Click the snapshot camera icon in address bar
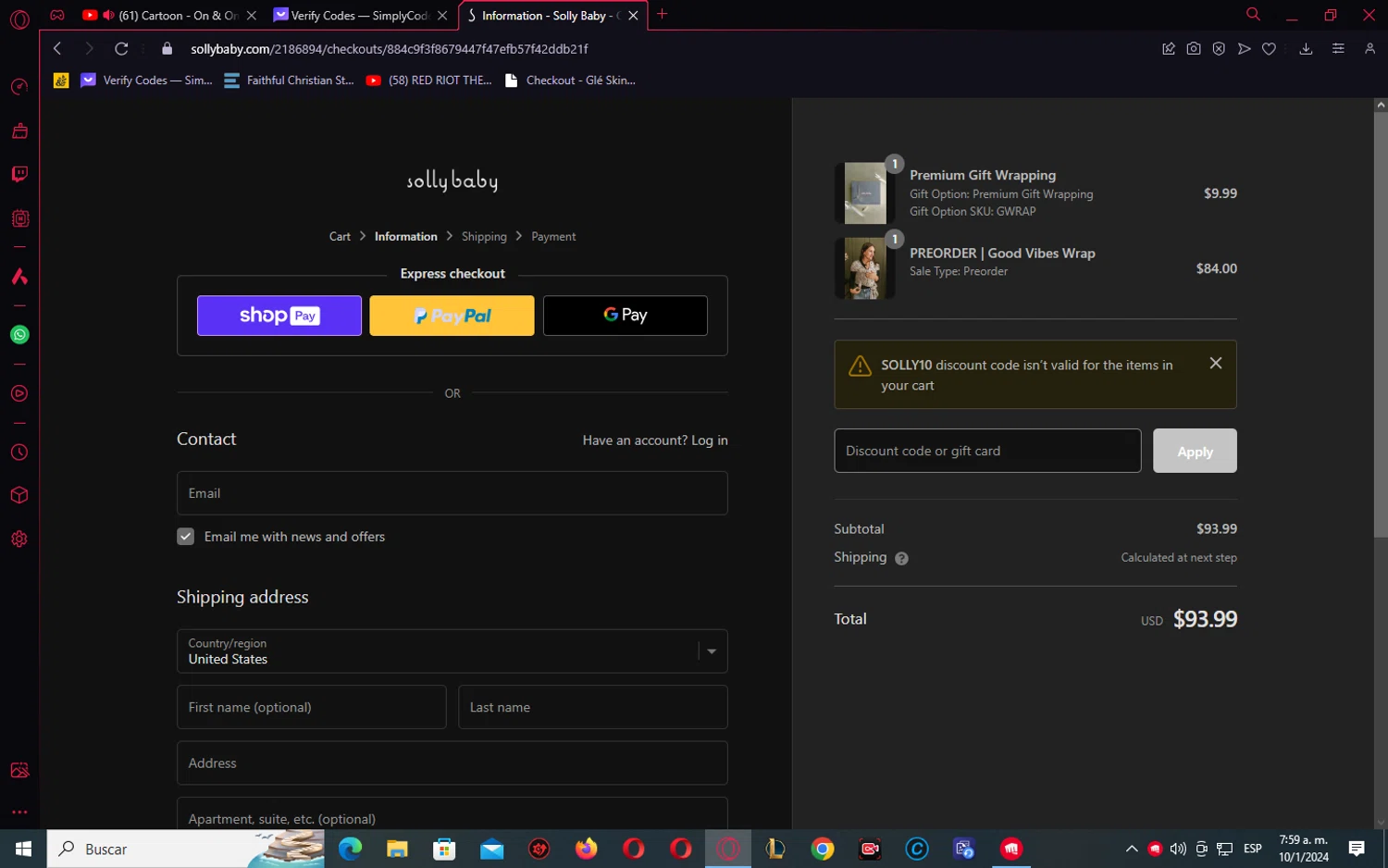This screenshot has height=868, width=1388. (x=1194, y=49)
